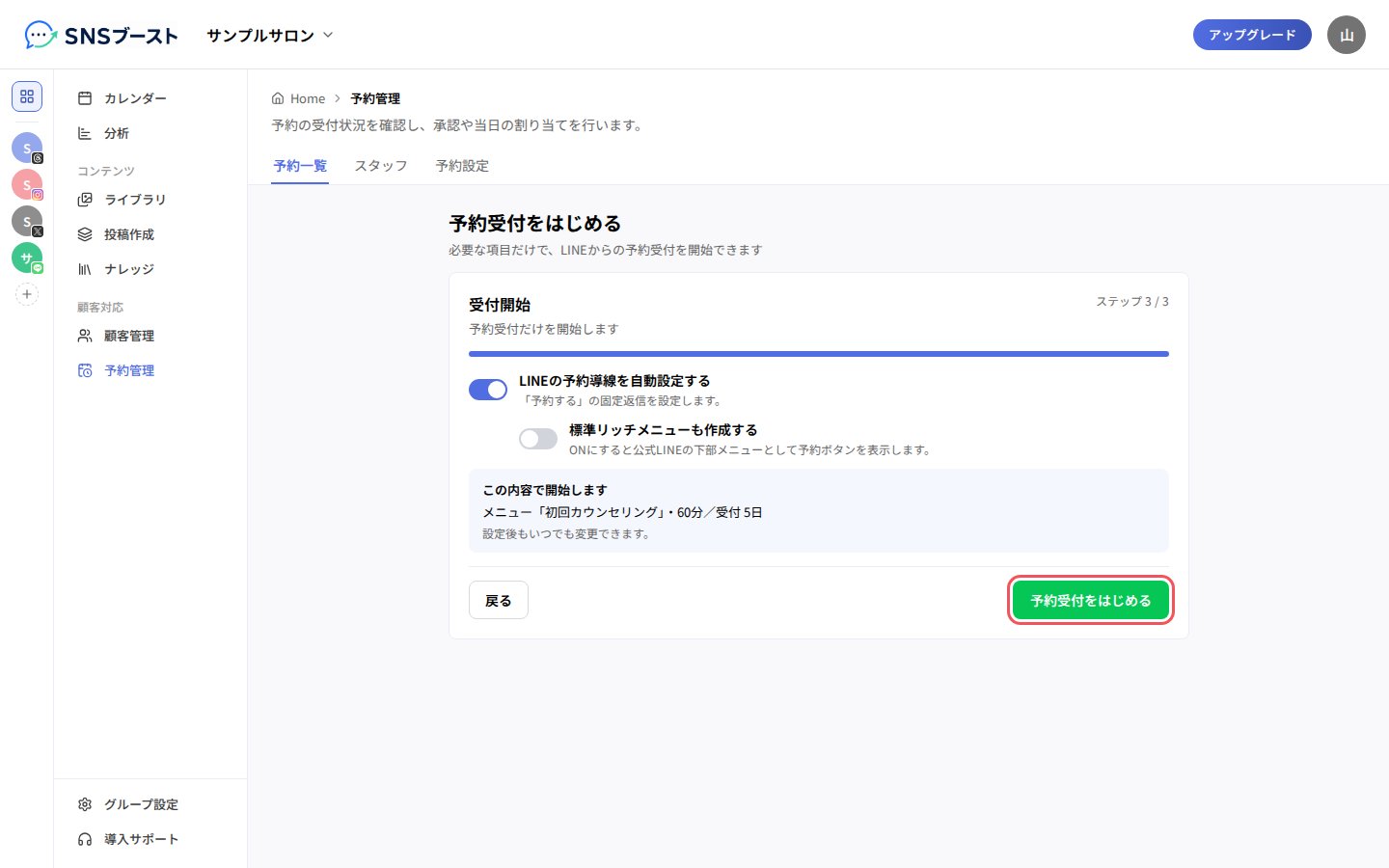Switch to the 予約設定 tab
The height and width of the screenshot is (868, 1389).
[462, 166]
